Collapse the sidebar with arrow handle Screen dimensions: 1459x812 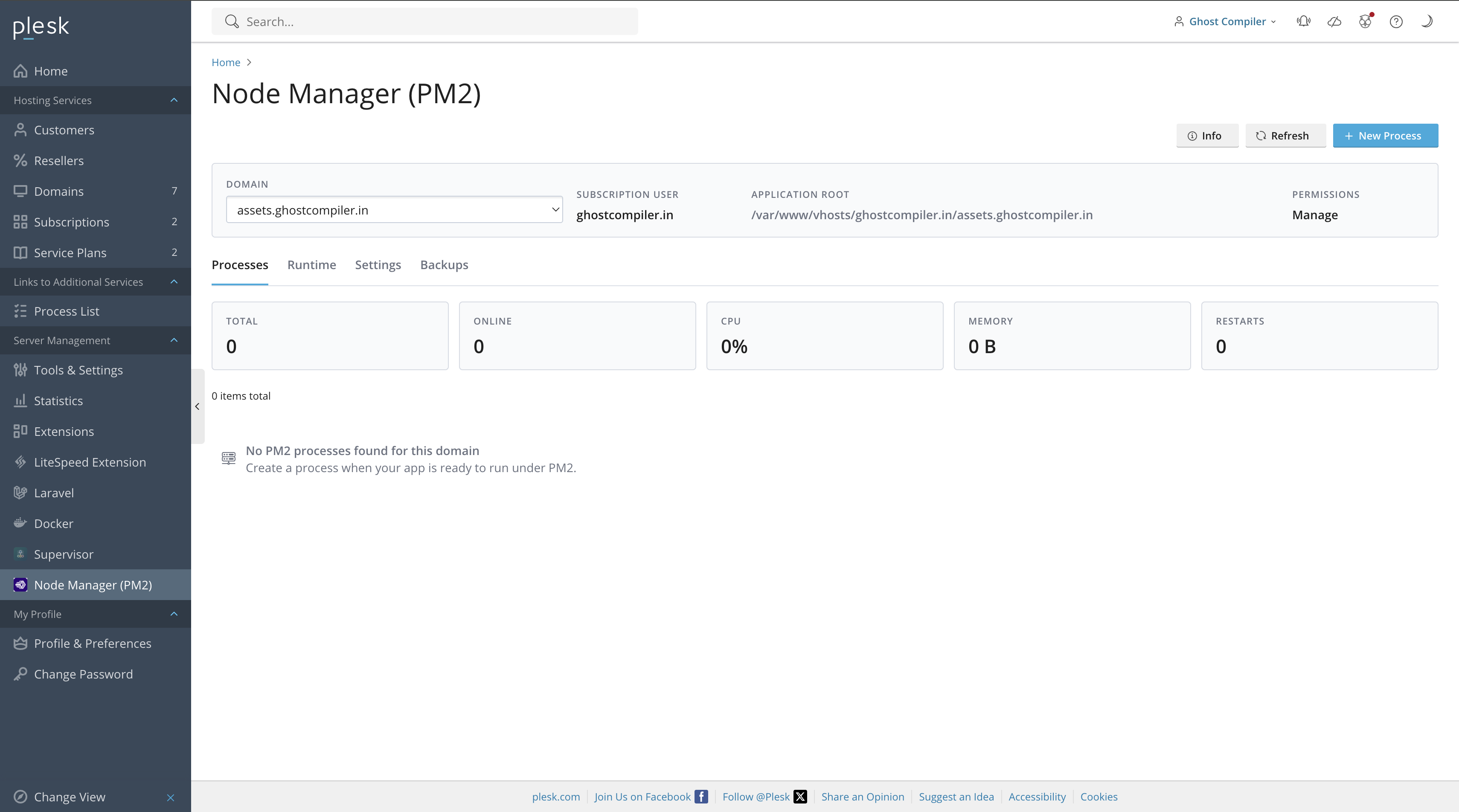197,406
